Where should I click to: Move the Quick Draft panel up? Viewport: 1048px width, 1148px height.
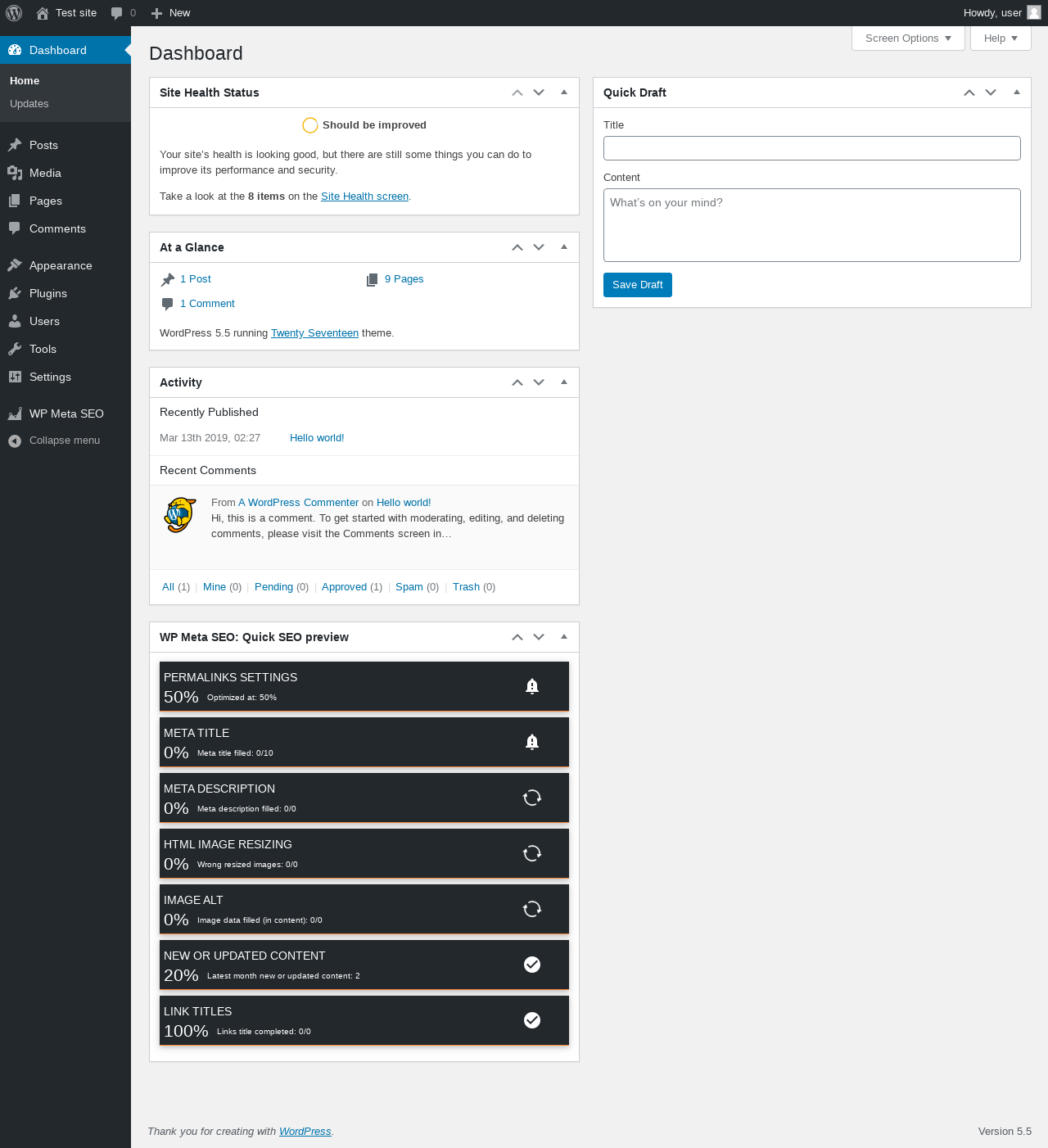tap(969, 93)
